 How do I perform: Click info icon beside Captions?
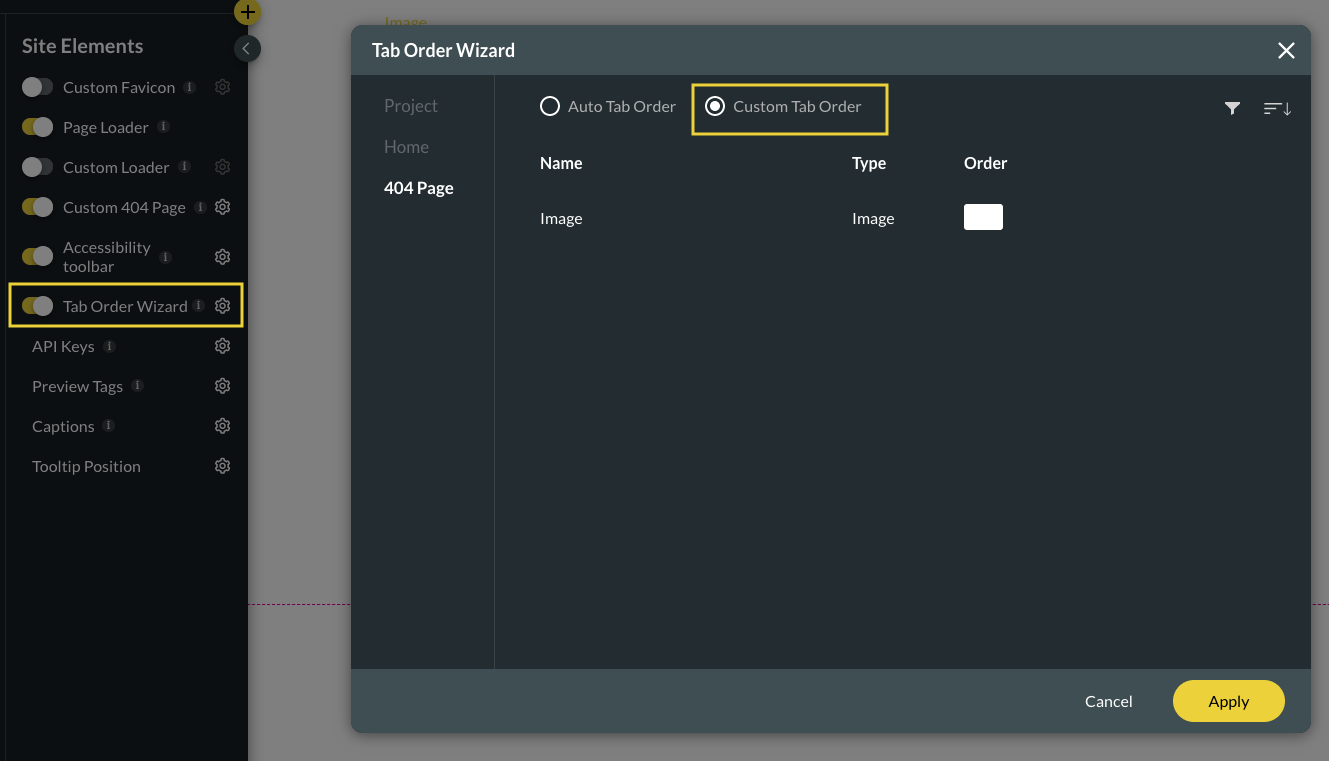108,426
